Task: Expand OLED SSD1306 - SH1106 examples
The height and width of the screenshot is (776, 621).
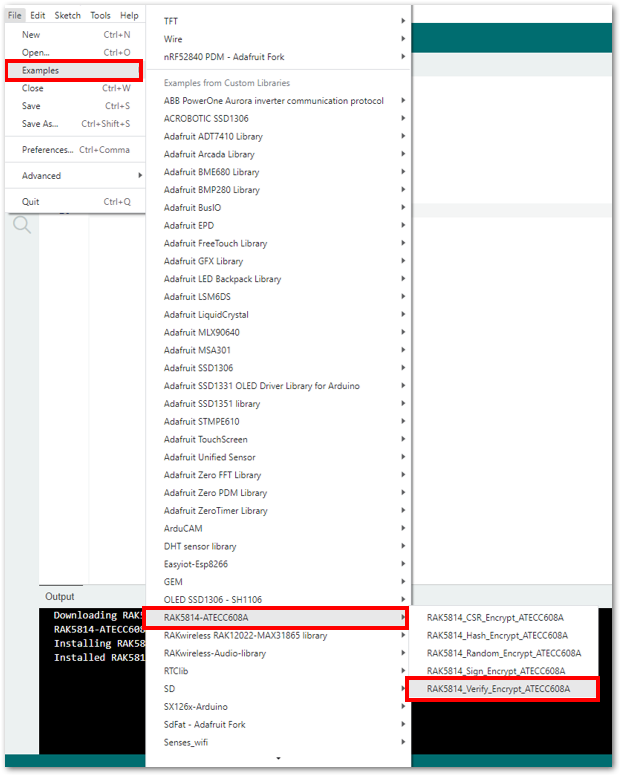Action: click(x=279, y=599)
